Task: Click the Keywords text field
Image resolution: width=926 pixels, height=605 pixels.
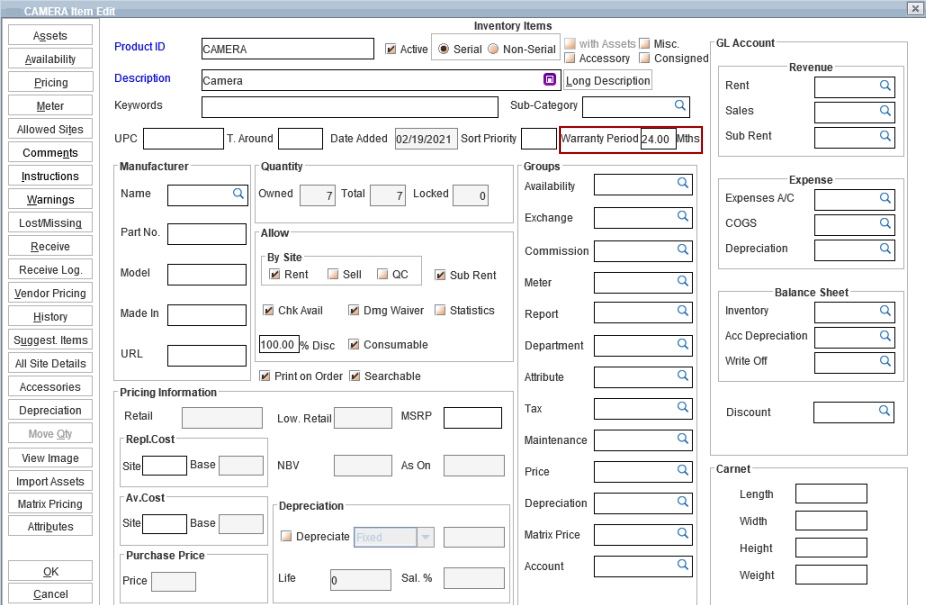Action: tap(349, 107)
